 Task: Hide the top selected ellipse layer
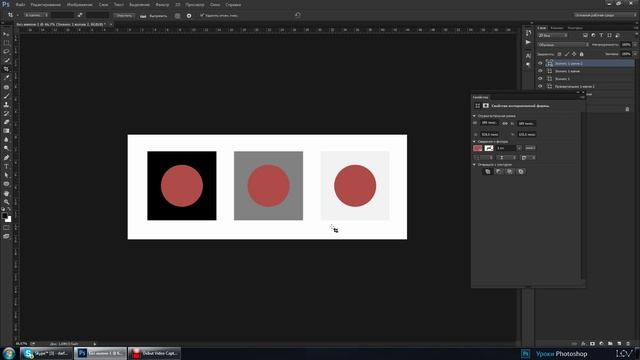tap(540, 63)
